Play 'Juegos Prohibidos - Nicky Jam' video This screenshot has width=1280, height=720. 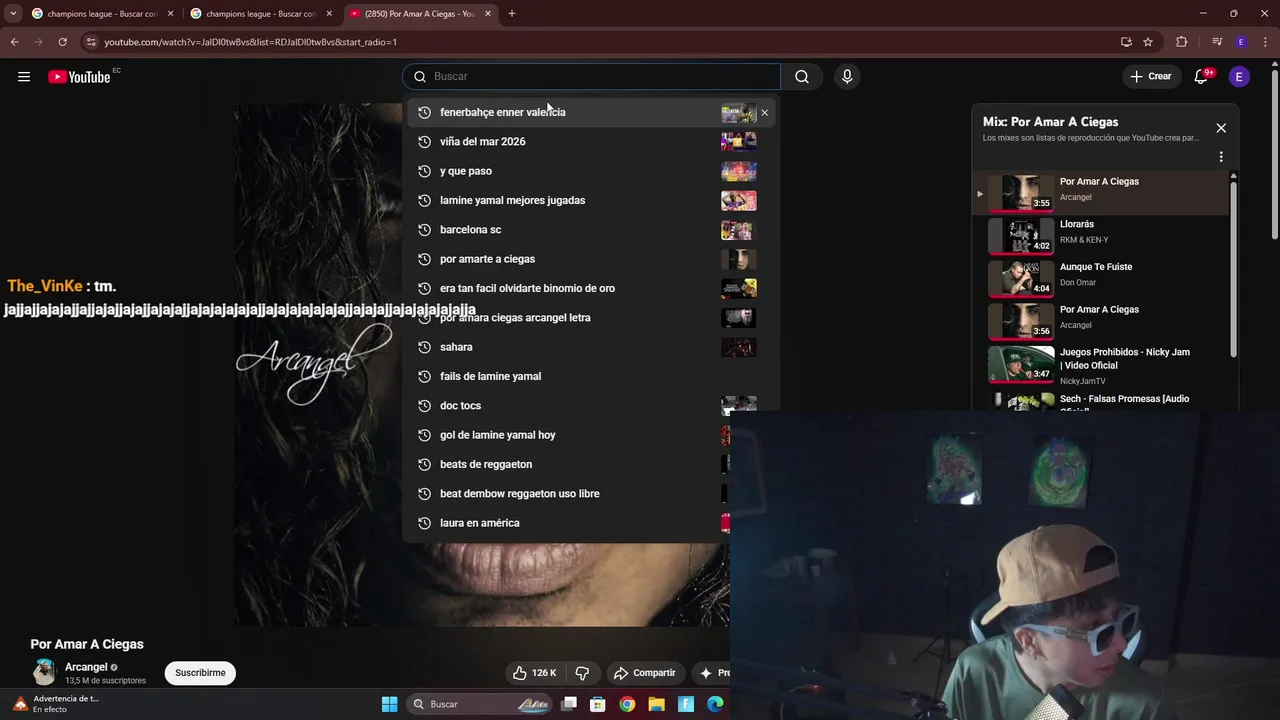1100,366
